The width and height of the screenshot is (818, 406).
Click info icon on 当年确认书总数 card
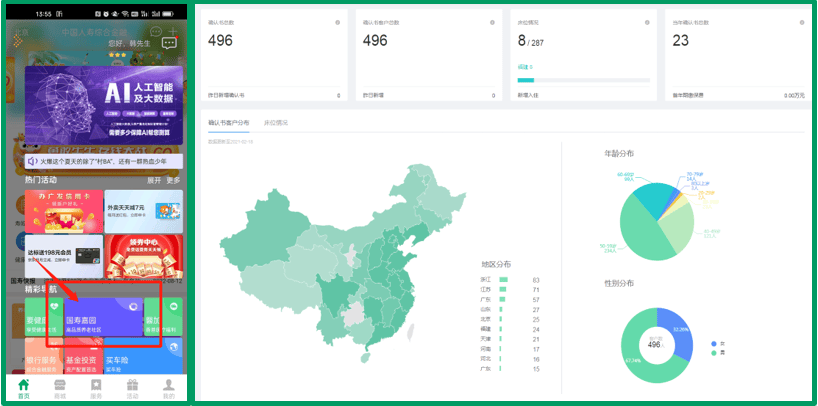[800, 22]
